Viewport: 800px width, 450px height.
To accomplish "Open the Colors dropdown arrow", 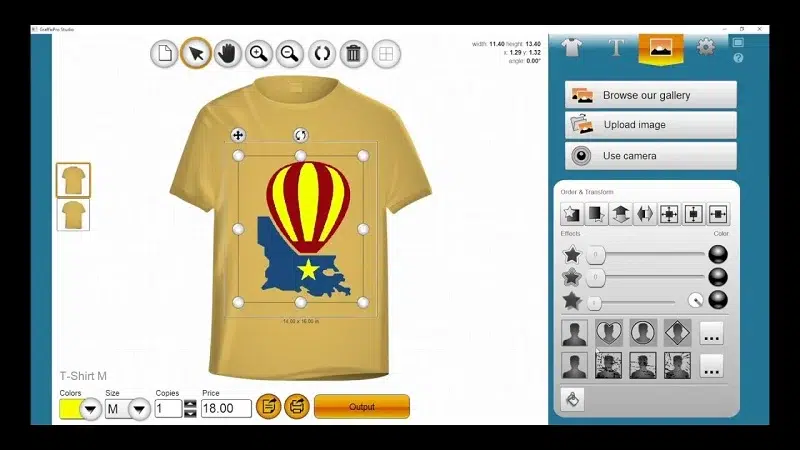I will pyautogui.click(x=91, y=409).
